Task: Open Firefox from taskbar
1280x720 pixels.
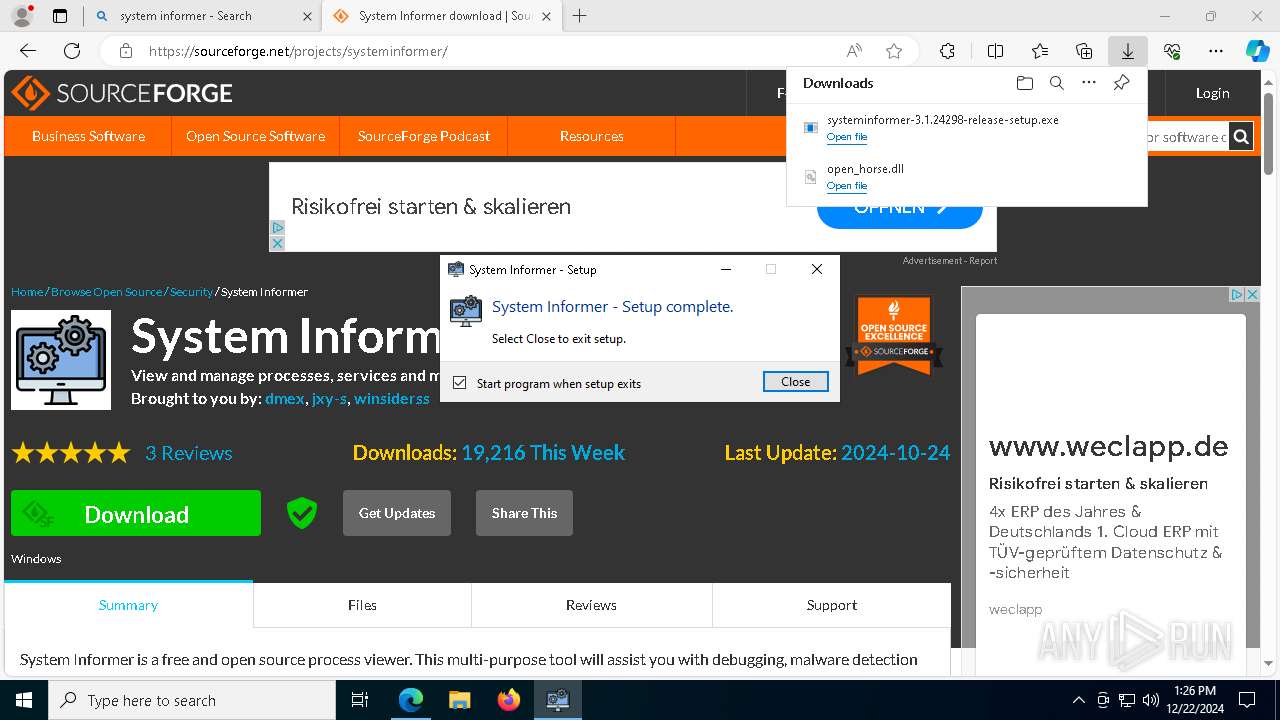Action: (509, 700)
